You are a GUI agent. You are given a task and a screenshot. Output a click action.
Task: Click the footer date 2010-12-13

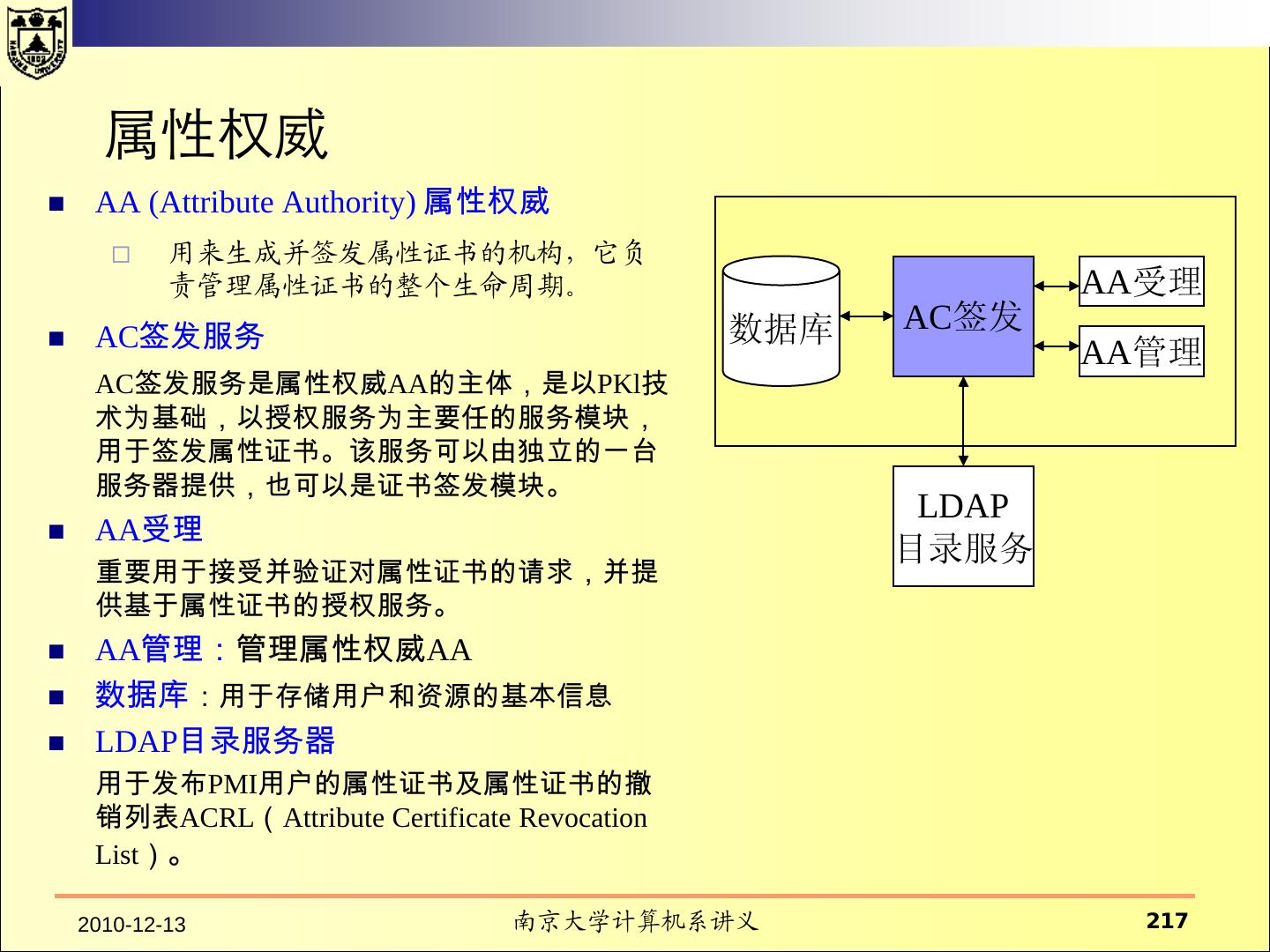pos(132,925)
